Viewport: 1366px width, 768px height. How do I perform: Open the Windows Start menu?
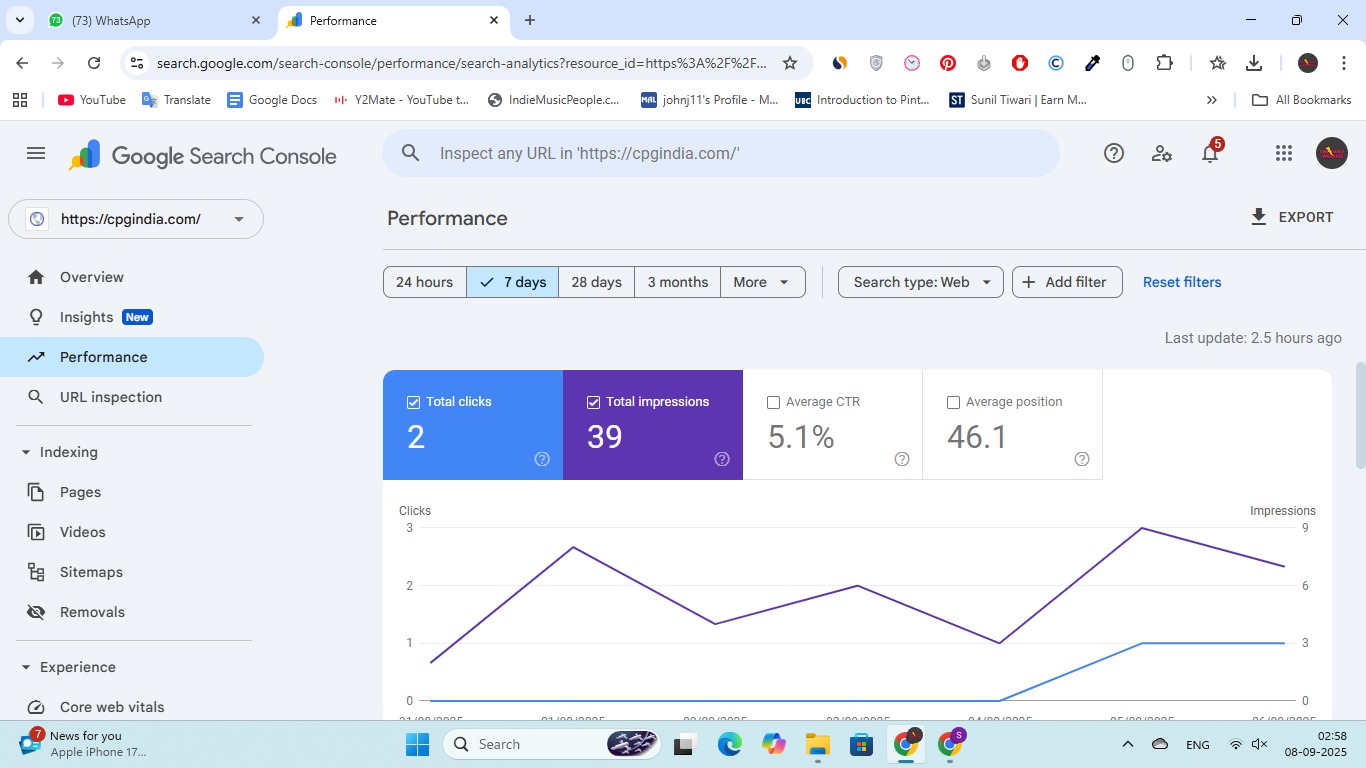point(417,744)
